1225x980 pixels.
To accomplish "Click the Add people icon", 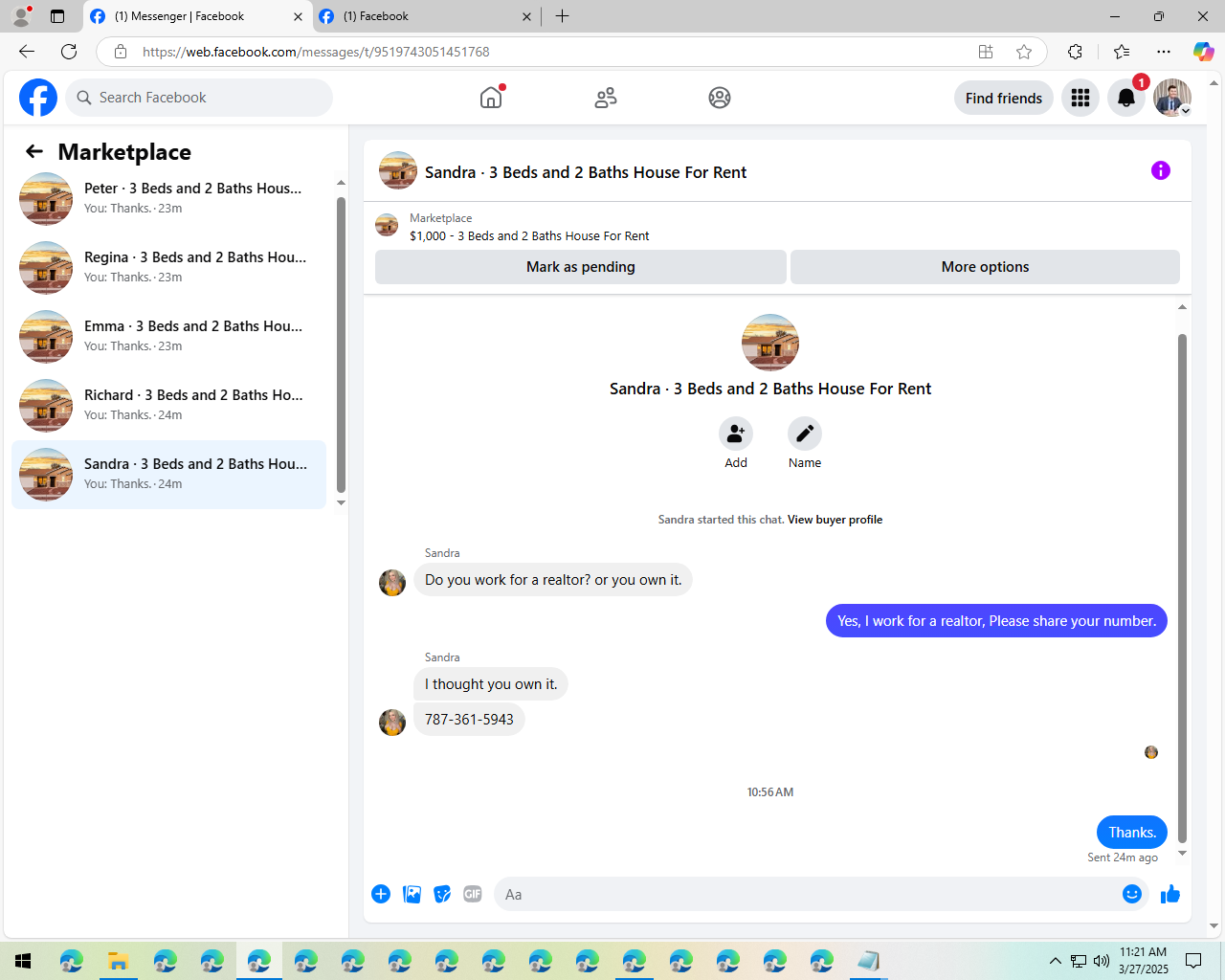I will tap(736, 434).
